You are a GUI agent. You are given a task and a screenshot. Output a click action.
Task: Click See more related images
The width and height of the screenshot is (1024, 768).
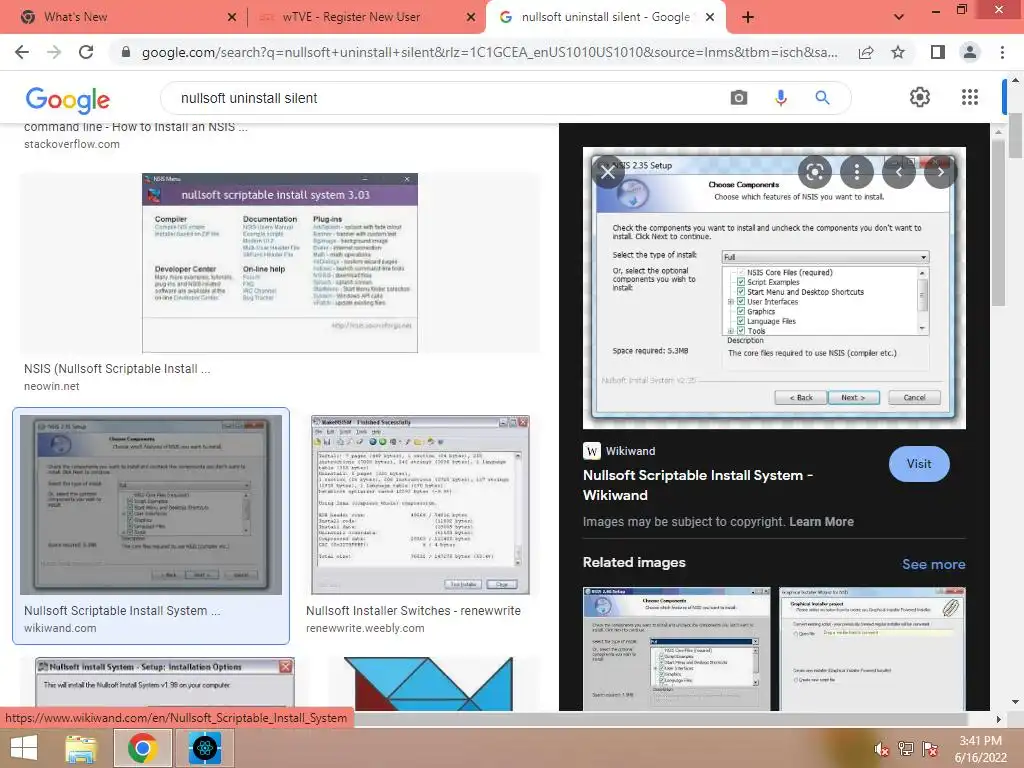[933, 564]
